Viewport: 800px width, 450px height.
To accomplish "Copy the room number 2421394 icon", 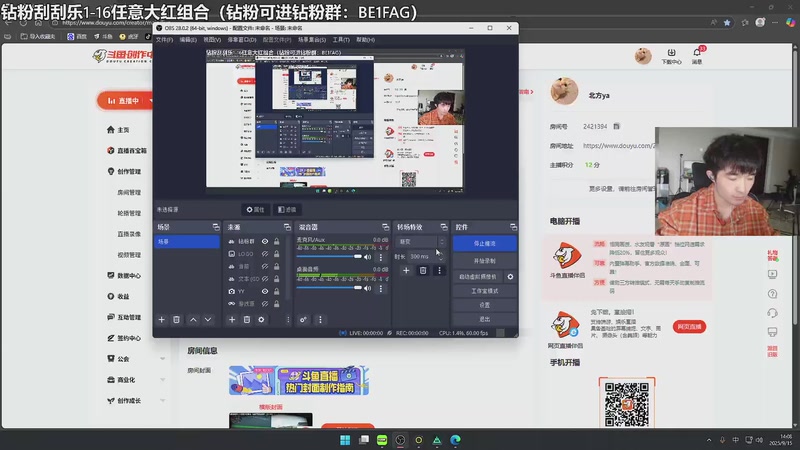I will (x=616, y=127).
